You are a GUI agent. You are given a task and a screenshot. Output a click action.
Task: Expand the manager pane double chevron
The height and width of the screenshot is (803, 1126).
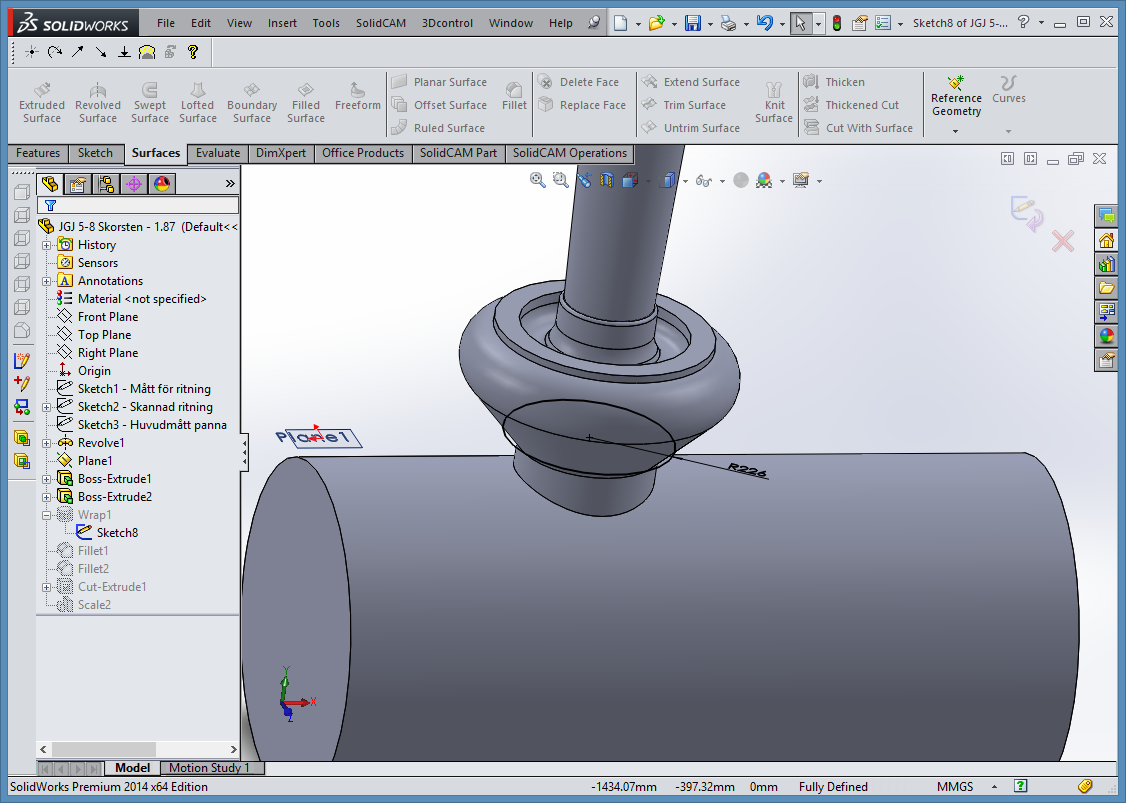230,184
